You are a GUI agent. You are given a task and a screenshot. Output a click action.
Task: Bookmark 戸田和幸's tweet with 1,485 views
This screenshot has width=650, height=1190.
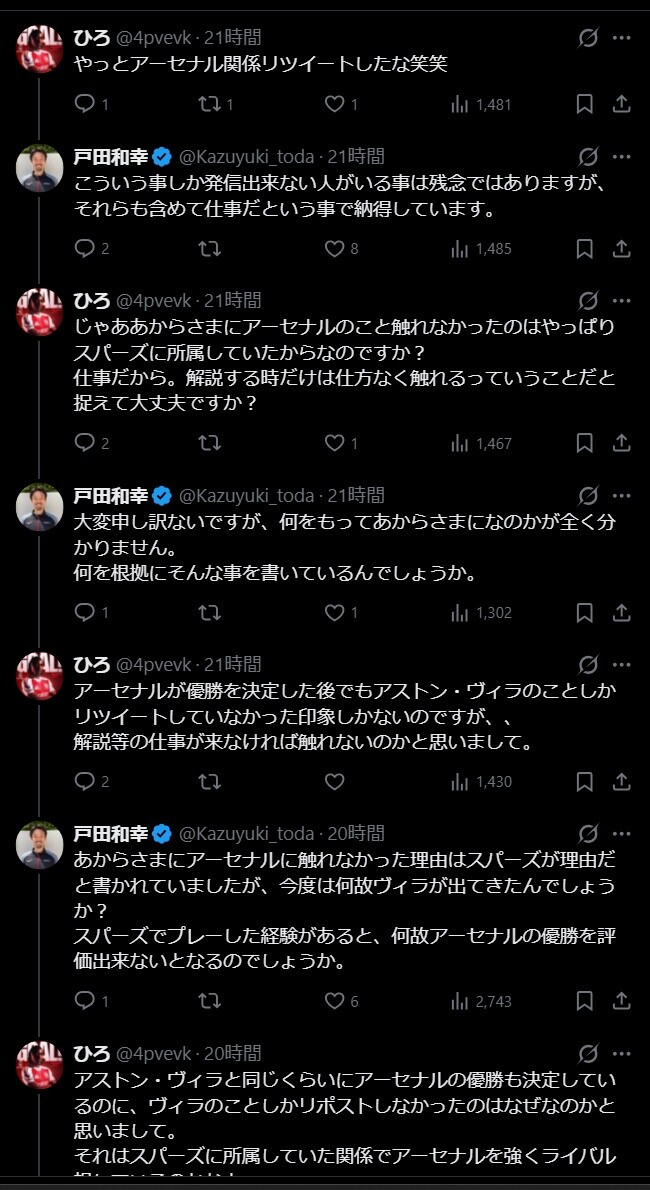click(x=585, y=248)
